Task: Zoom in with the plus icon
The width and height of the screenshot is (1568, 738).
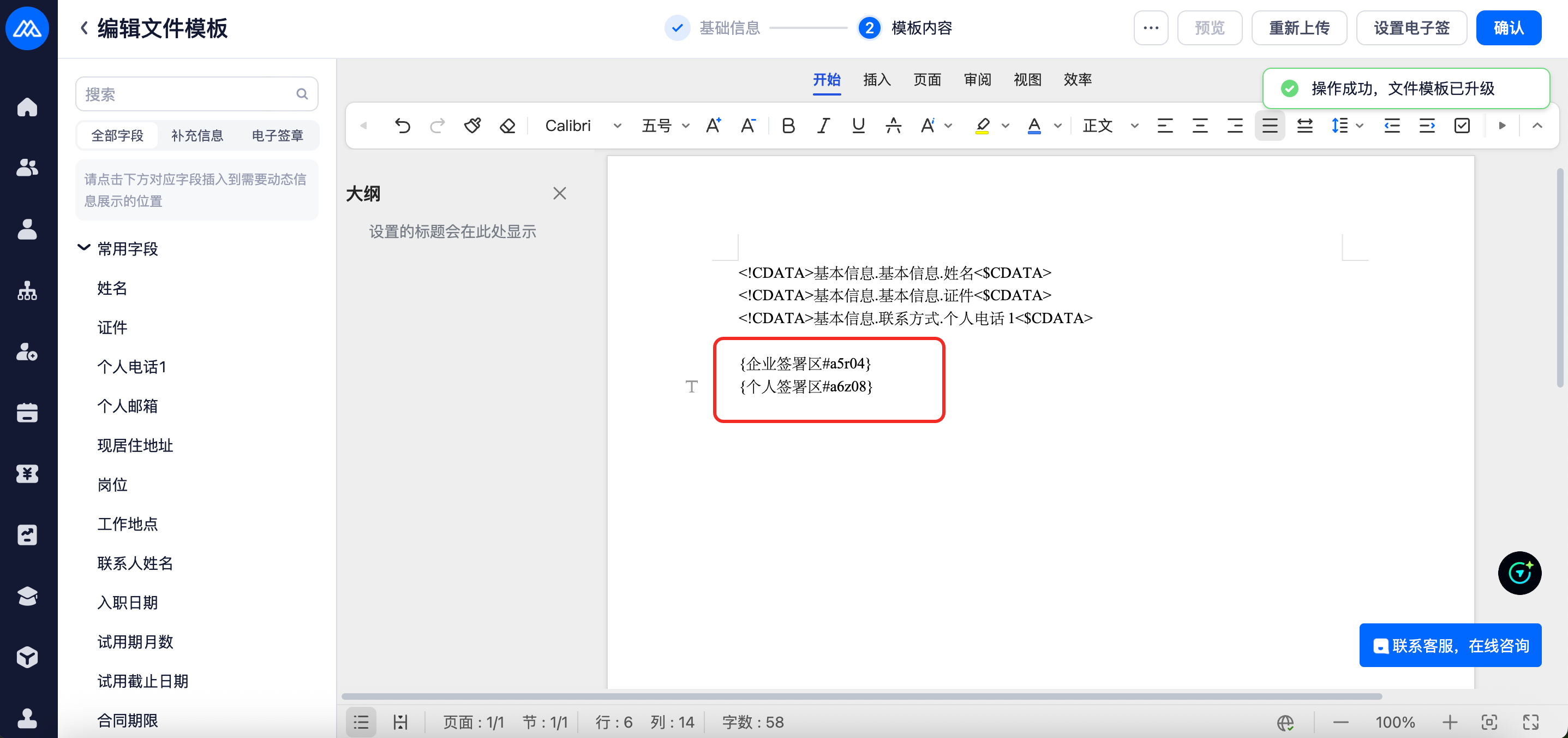Action: tap(1449, 722)
